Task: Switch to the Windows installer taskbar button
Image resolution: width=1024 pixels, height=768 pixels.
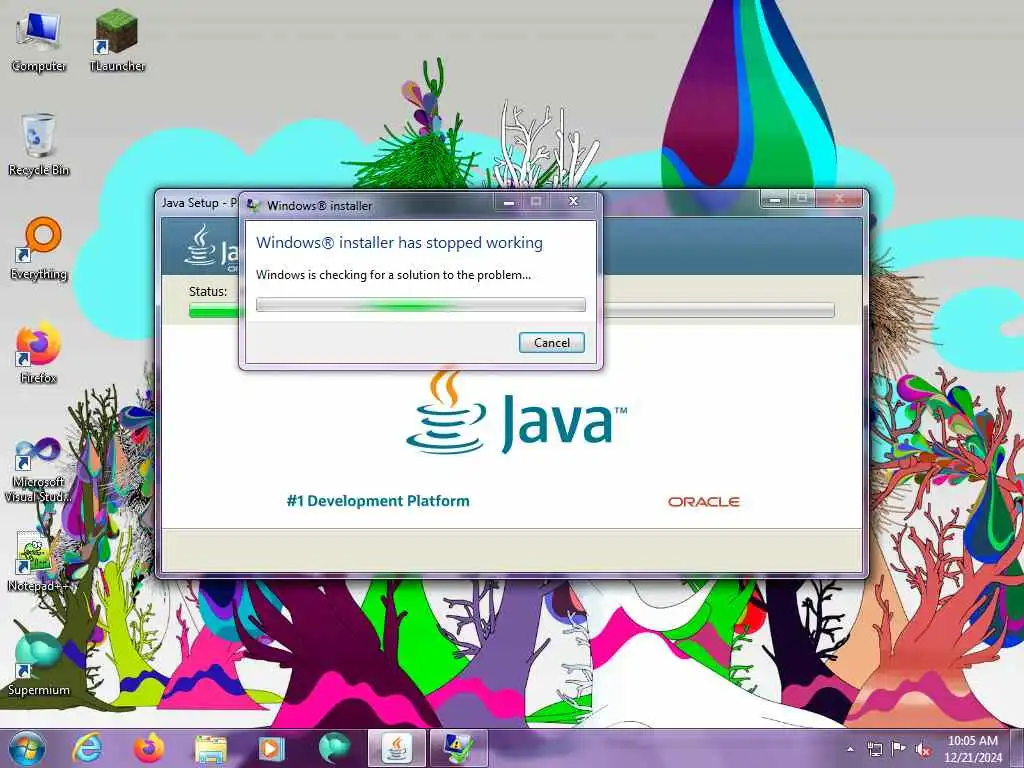Action: [458, 748]
